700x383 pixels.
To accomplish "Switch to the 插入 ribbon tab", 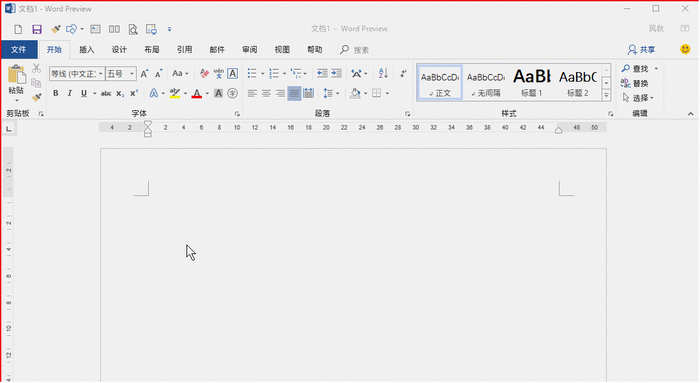I will coord(87,50).
